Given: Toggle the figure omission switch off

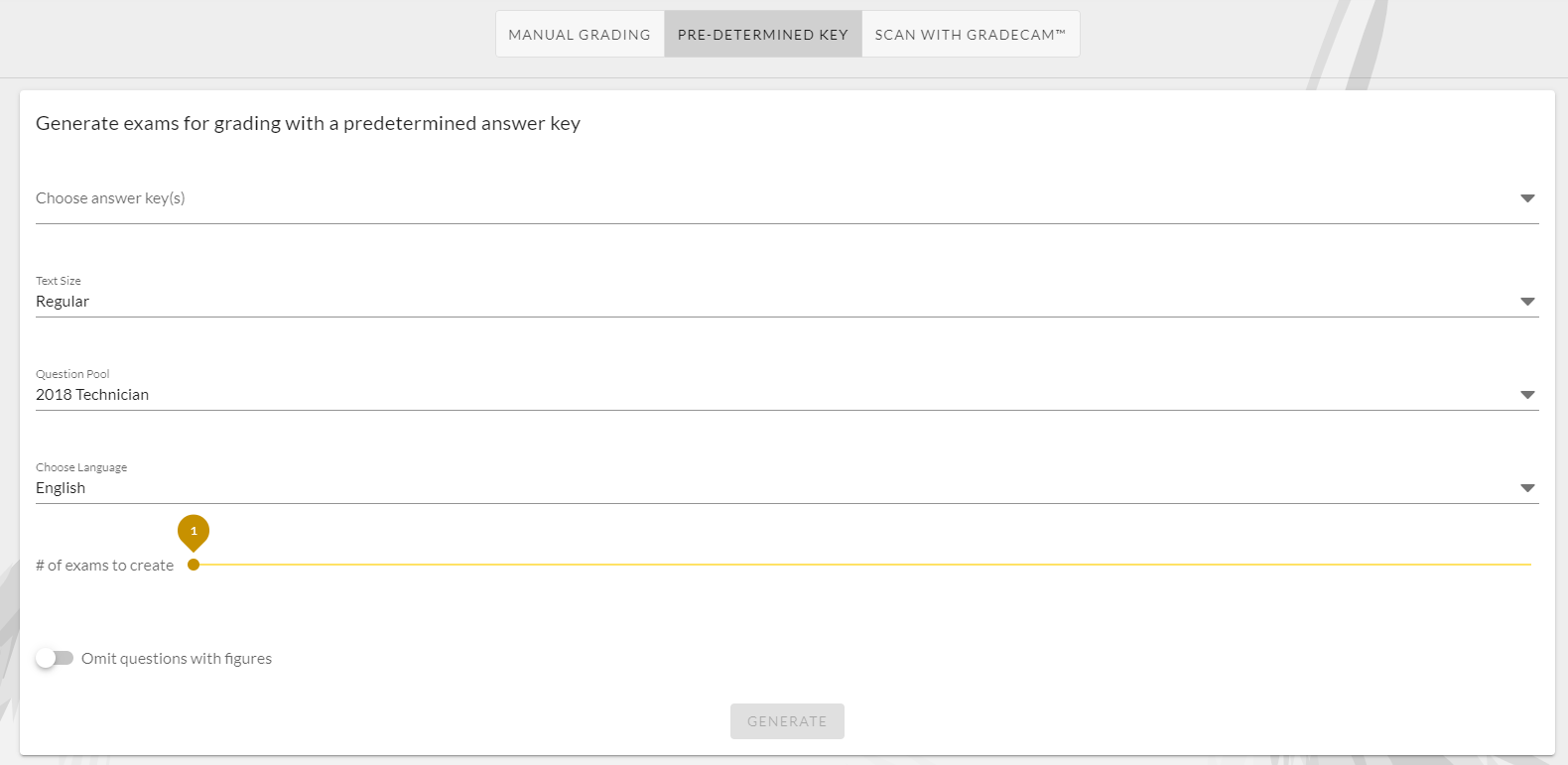Looking at the screenshot, I should [56, 657].
